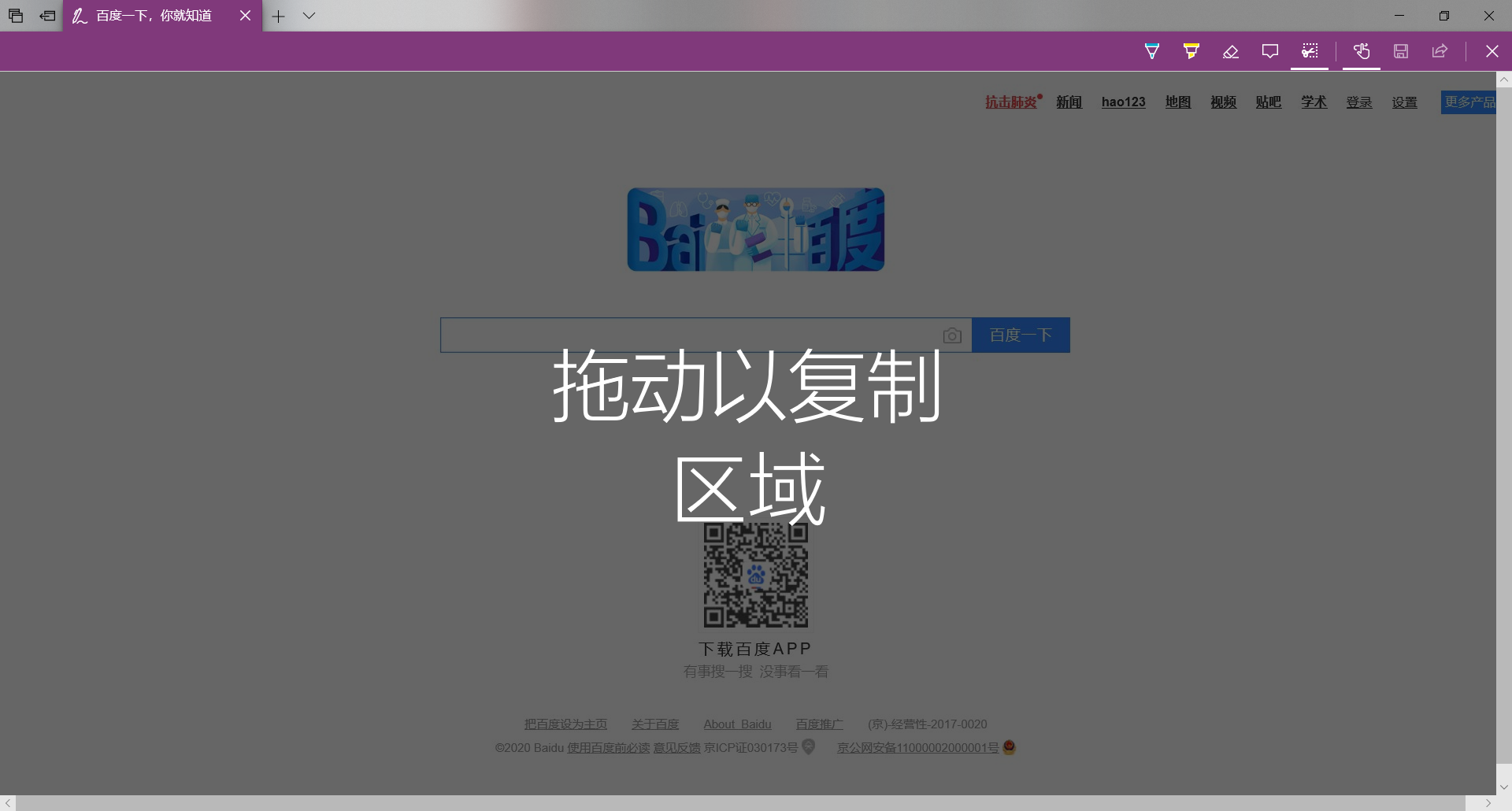Open the hao123 link
This screenshot has width=1512, height=811.
[x=1123, y=102]
